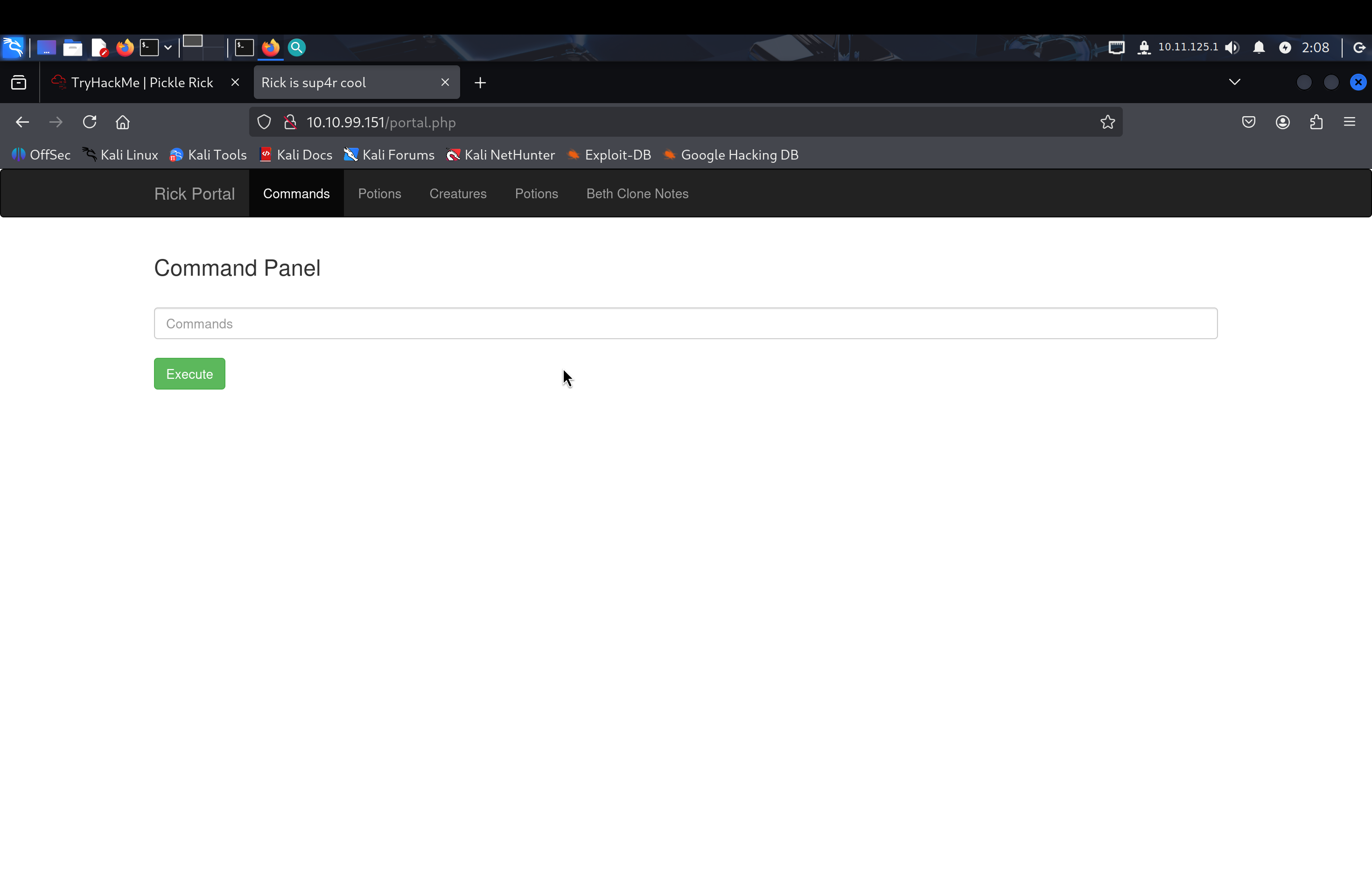Open the notifications bell
Viewport: 1372px width, 892px height.
pyautogui.click(x=1259, y=47)
